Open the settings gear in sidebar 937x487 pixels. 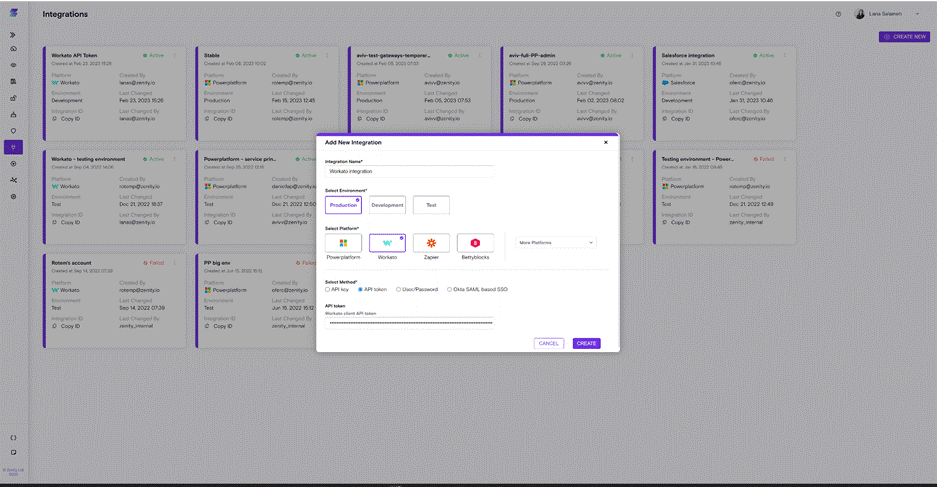coord(13,197)
